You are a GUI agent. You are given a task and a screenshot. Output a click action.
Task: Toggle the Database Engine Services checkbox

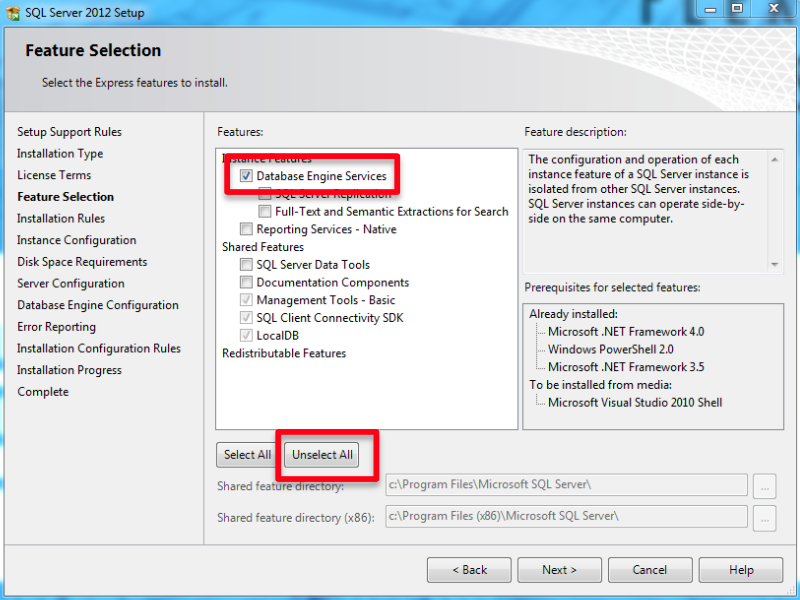pyautogui.click(x=247, y=176)
